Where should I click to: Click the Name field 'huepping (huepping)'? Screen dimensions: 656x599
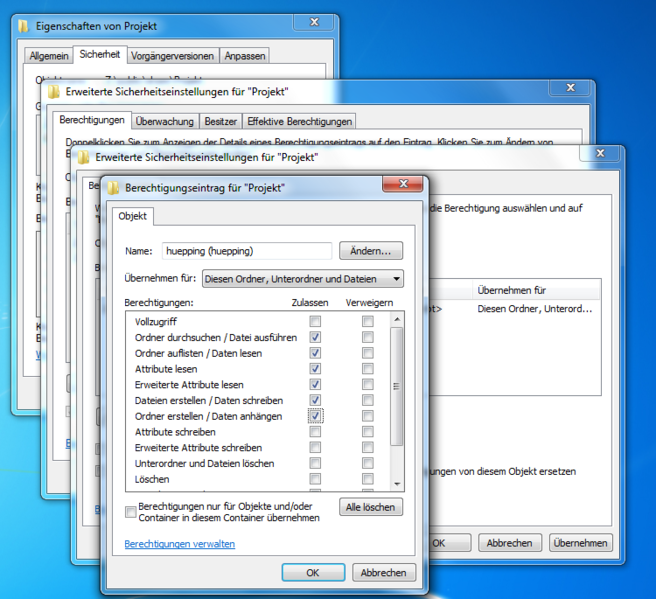(247, 251)
